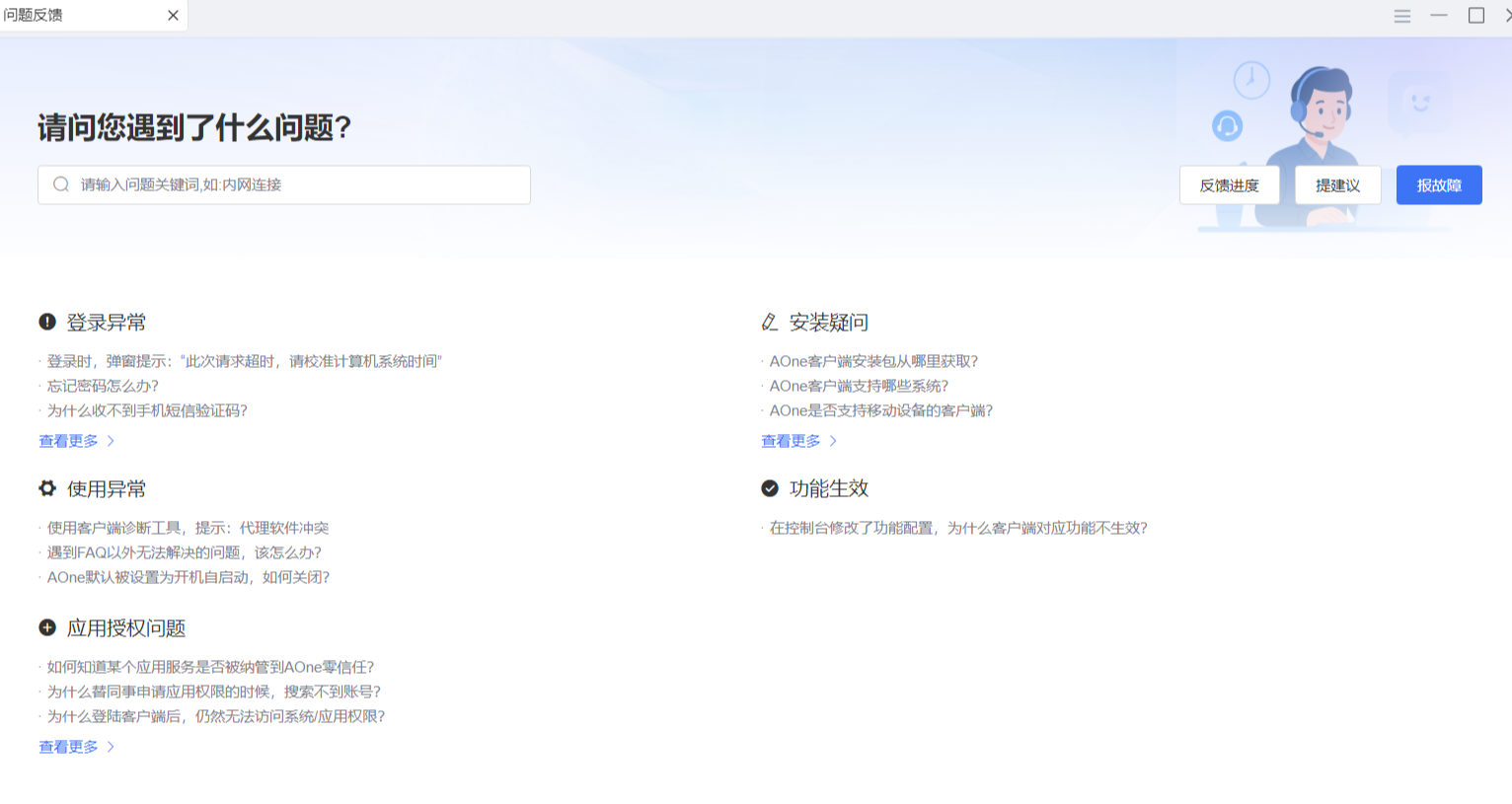This screenshot has height=804, width=1512.
Task: Click the 使用异常 section heading
Action: click(107, 489)
